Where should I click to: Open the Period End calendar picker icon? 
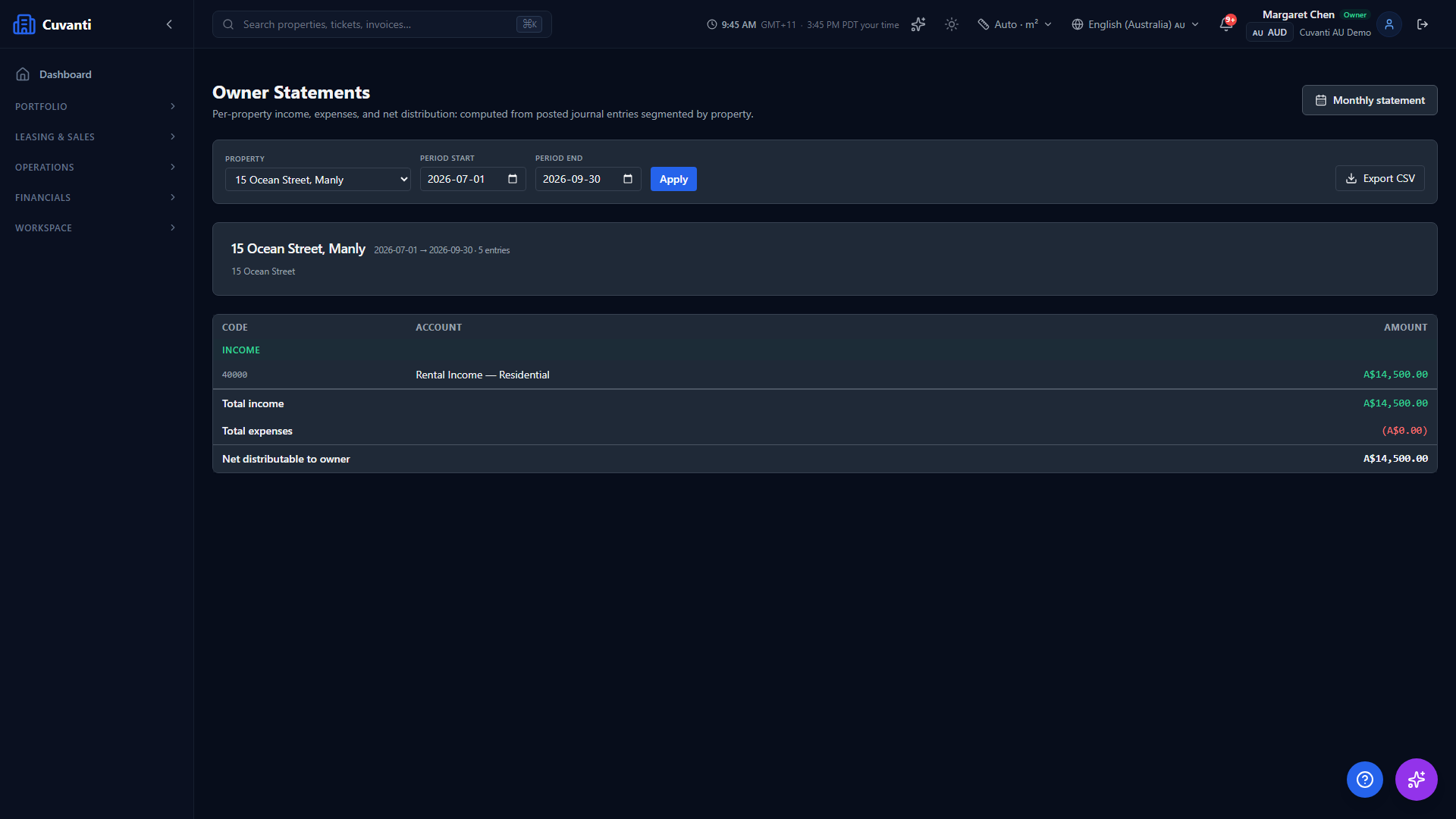point(628,179)
